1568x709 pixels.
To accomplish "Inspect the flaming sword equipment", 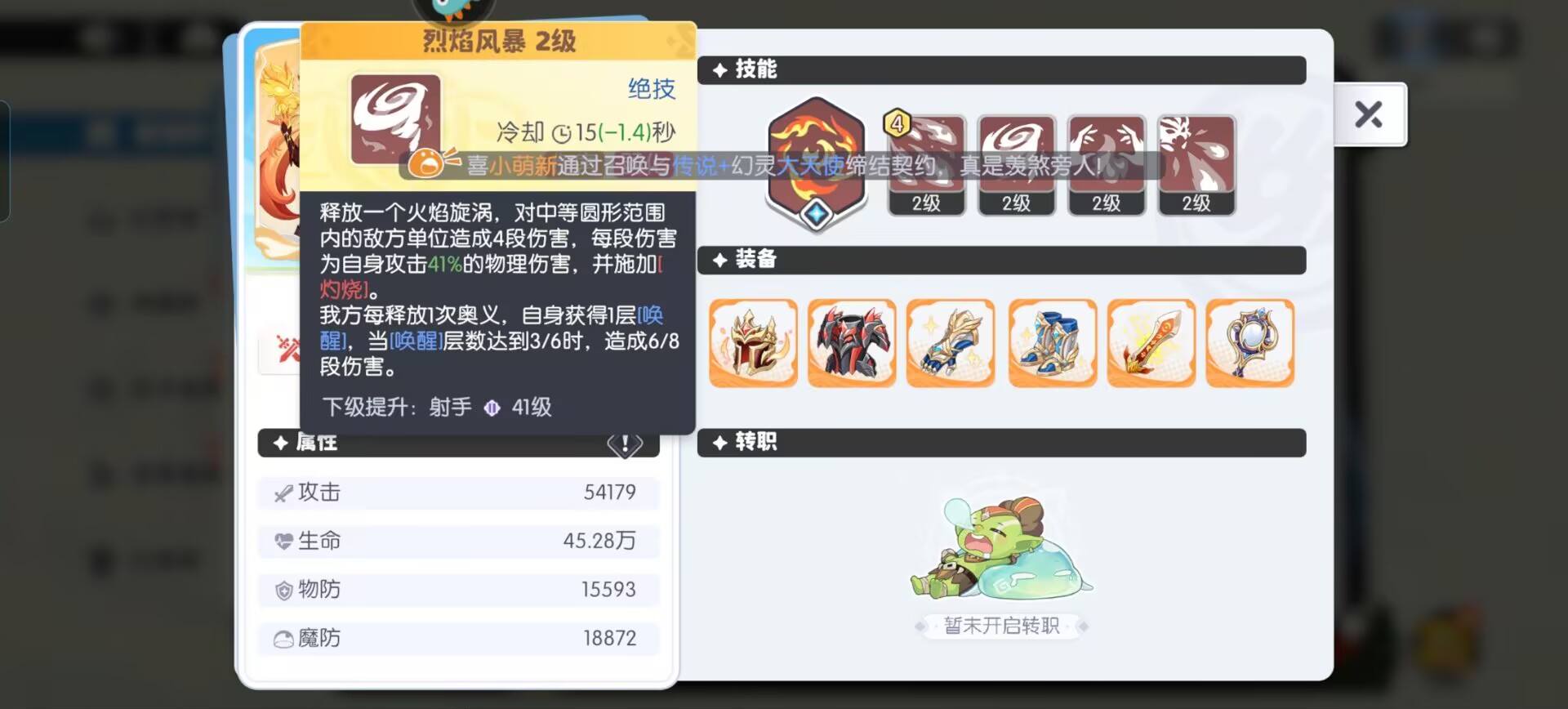I will pyautogui.click(x=1151, y=343).
